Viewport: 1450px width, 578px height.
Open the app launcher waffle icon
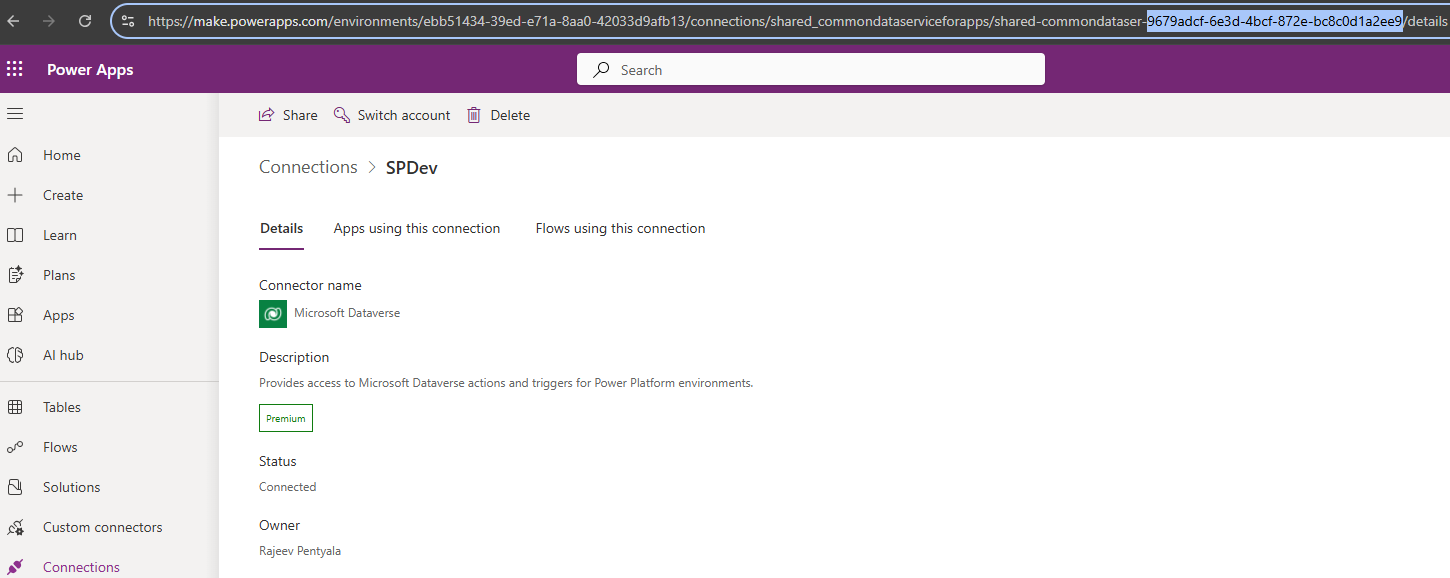(15, 69)
